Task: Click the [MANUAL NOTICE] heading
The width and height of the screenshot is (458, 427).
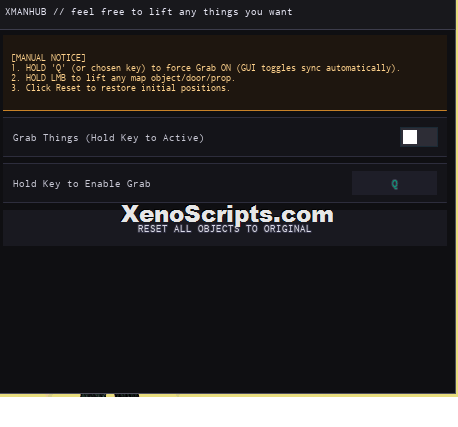Action: [x=48, y=58]
